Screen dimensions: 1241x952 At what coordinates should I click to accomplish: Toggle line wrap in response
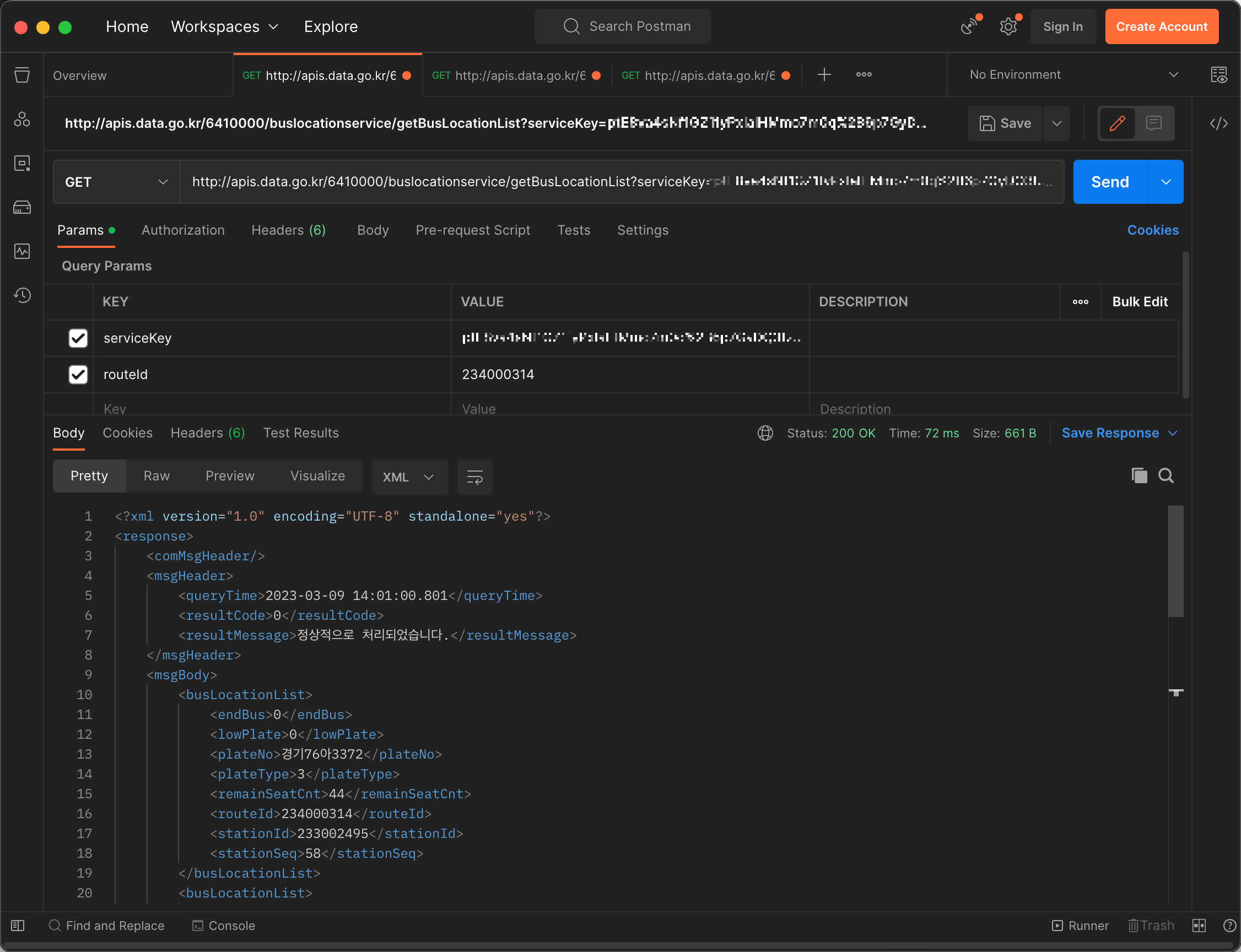[x=474, y=477]
